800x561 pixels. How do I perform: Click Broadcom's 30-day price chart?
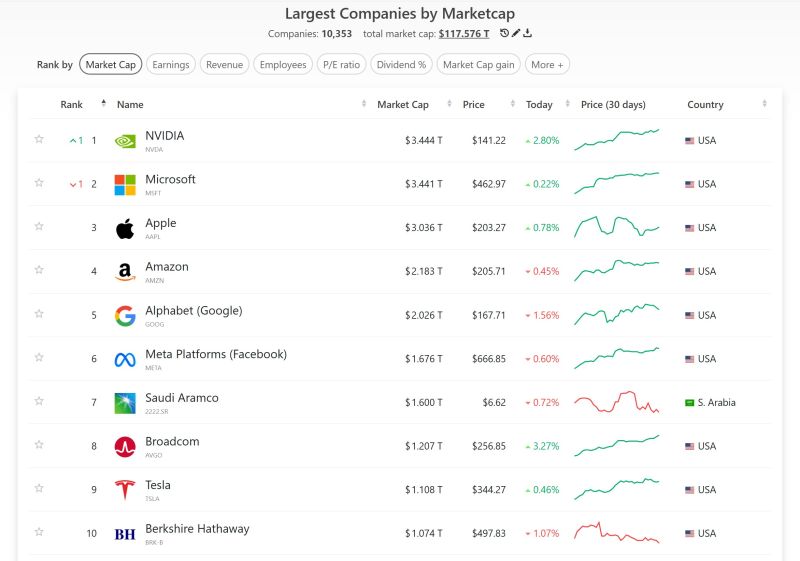pyautogui.click(x=616, y=445)
